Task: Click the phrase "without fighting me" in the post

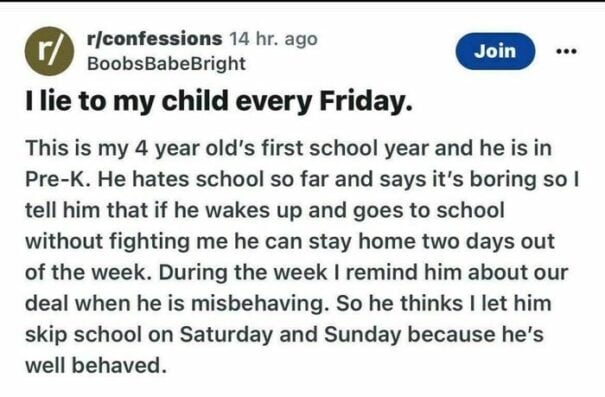Action: point(126,242)
